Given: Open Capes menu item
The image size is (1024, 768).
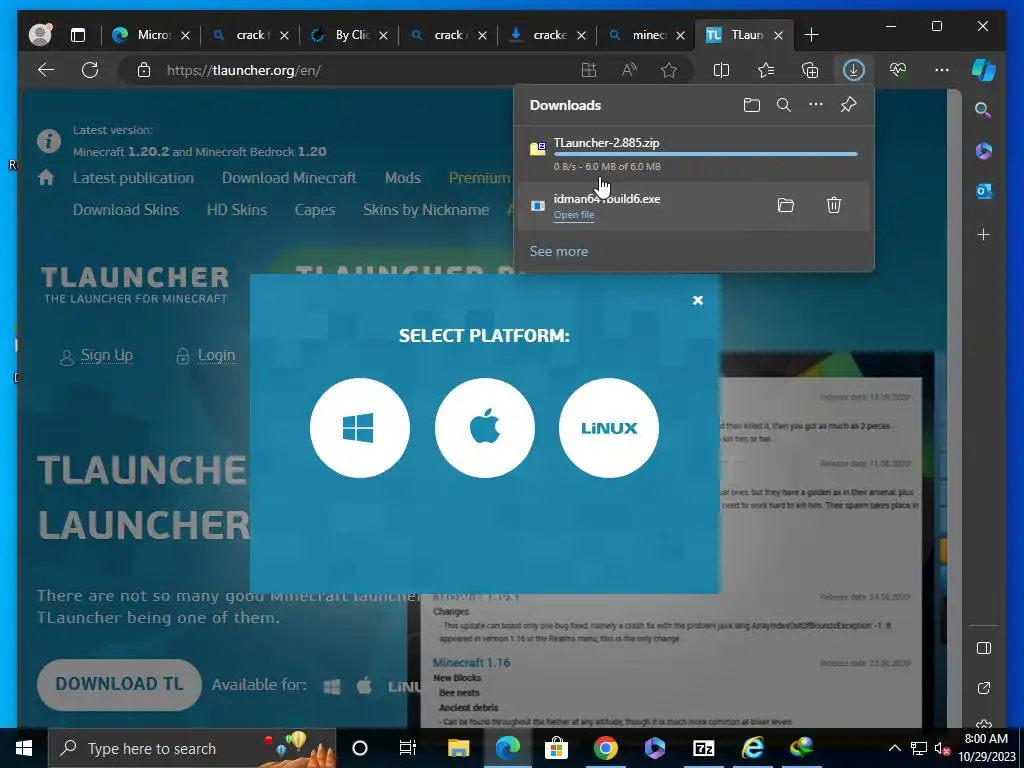Looking at the screenshot, I should click(315, 210).
